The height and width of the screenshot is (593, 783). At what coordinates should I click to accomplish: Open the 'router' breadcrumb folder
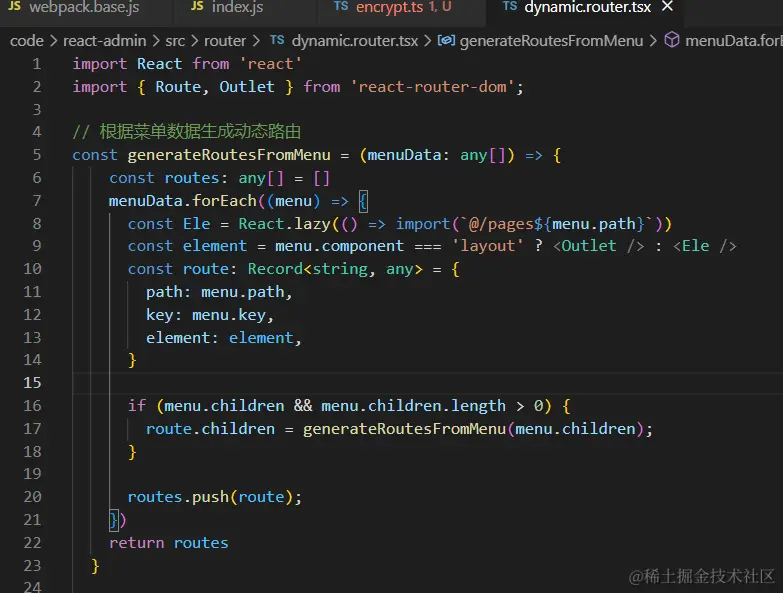(x=225, y=40)
